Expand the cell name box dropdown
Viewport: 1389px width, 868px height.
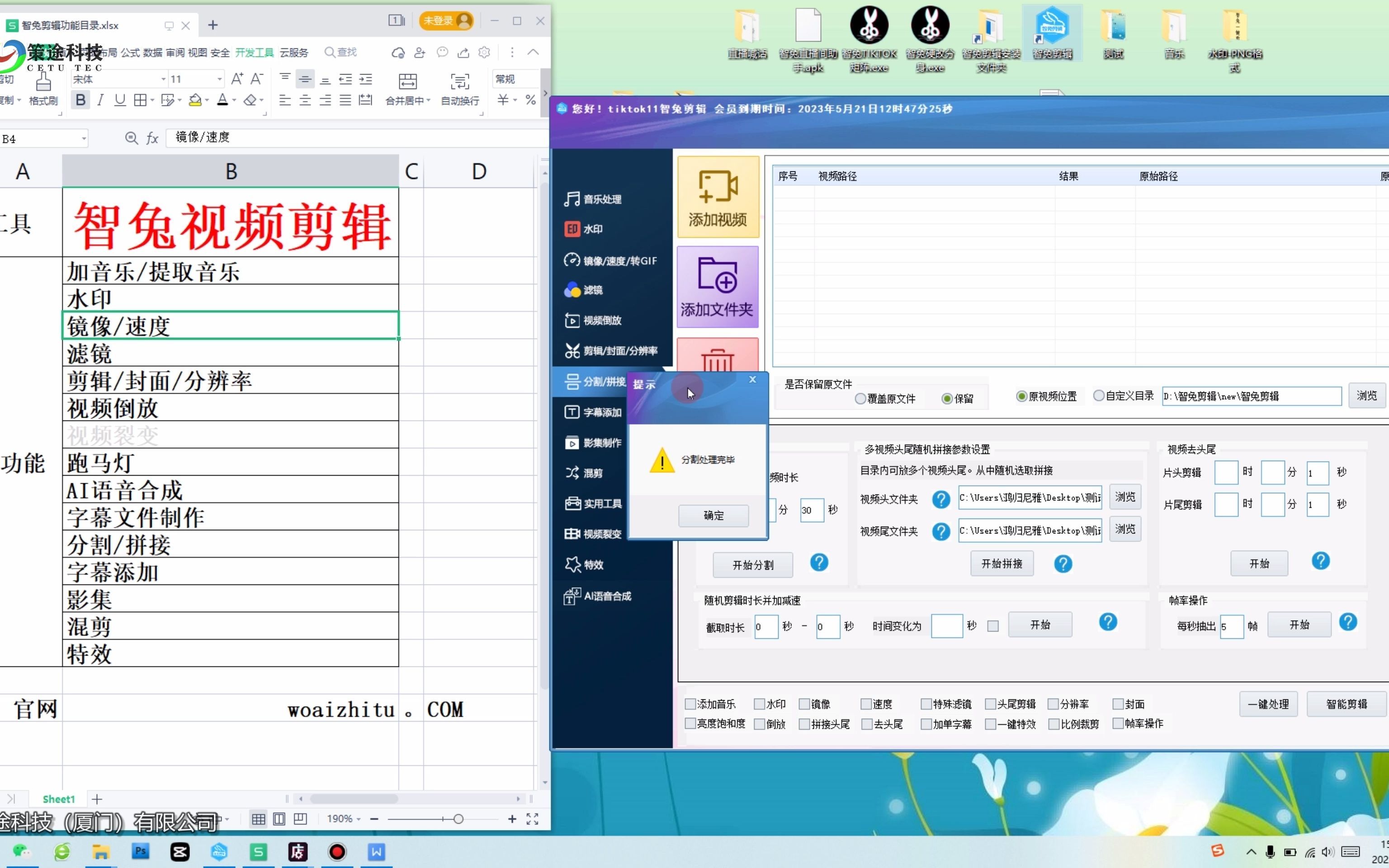(84, 139)
